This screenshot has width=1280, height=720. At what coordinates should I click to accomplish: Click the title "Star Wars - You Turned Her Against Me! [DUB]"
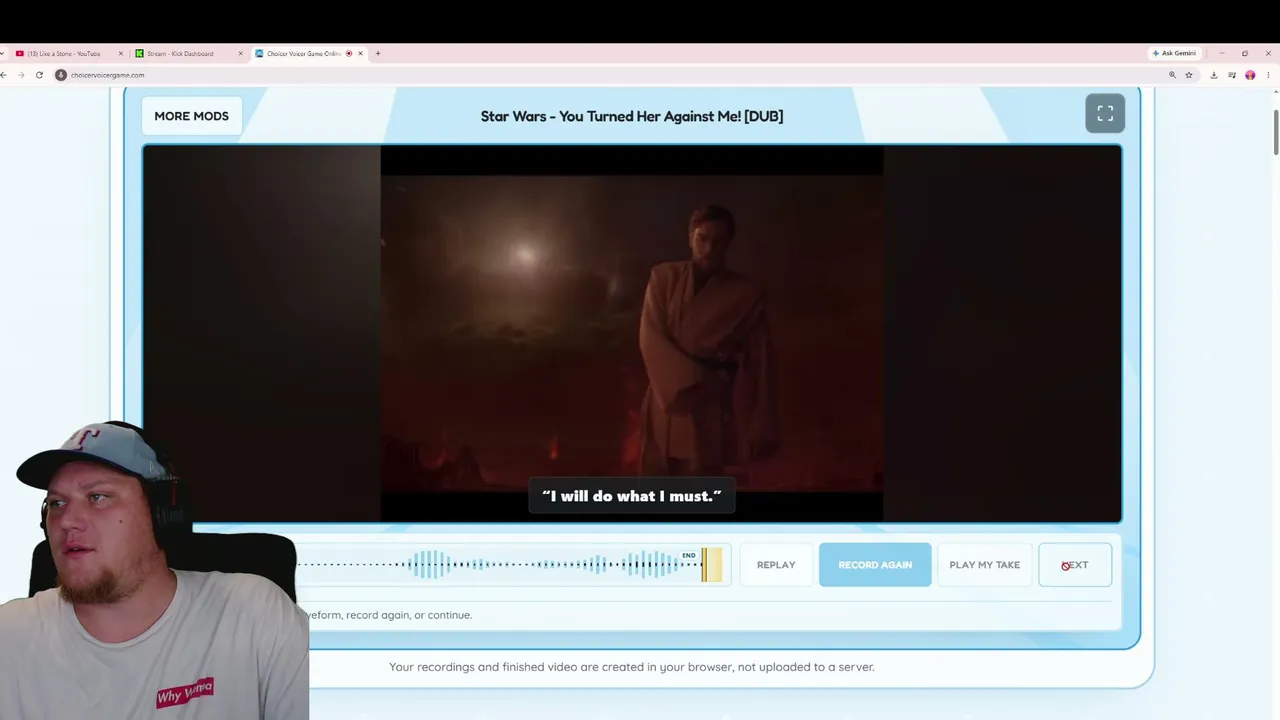click(632, 116)
